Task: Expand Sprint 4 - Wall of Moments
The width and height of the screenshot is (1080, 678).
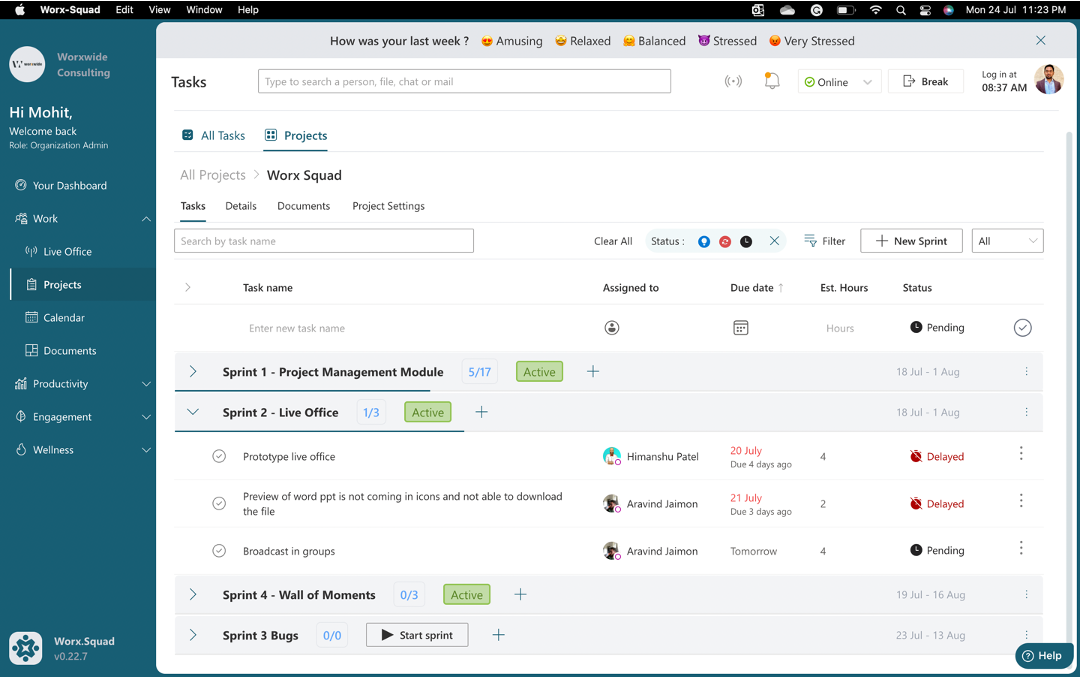Action: [x=192, y=594]
